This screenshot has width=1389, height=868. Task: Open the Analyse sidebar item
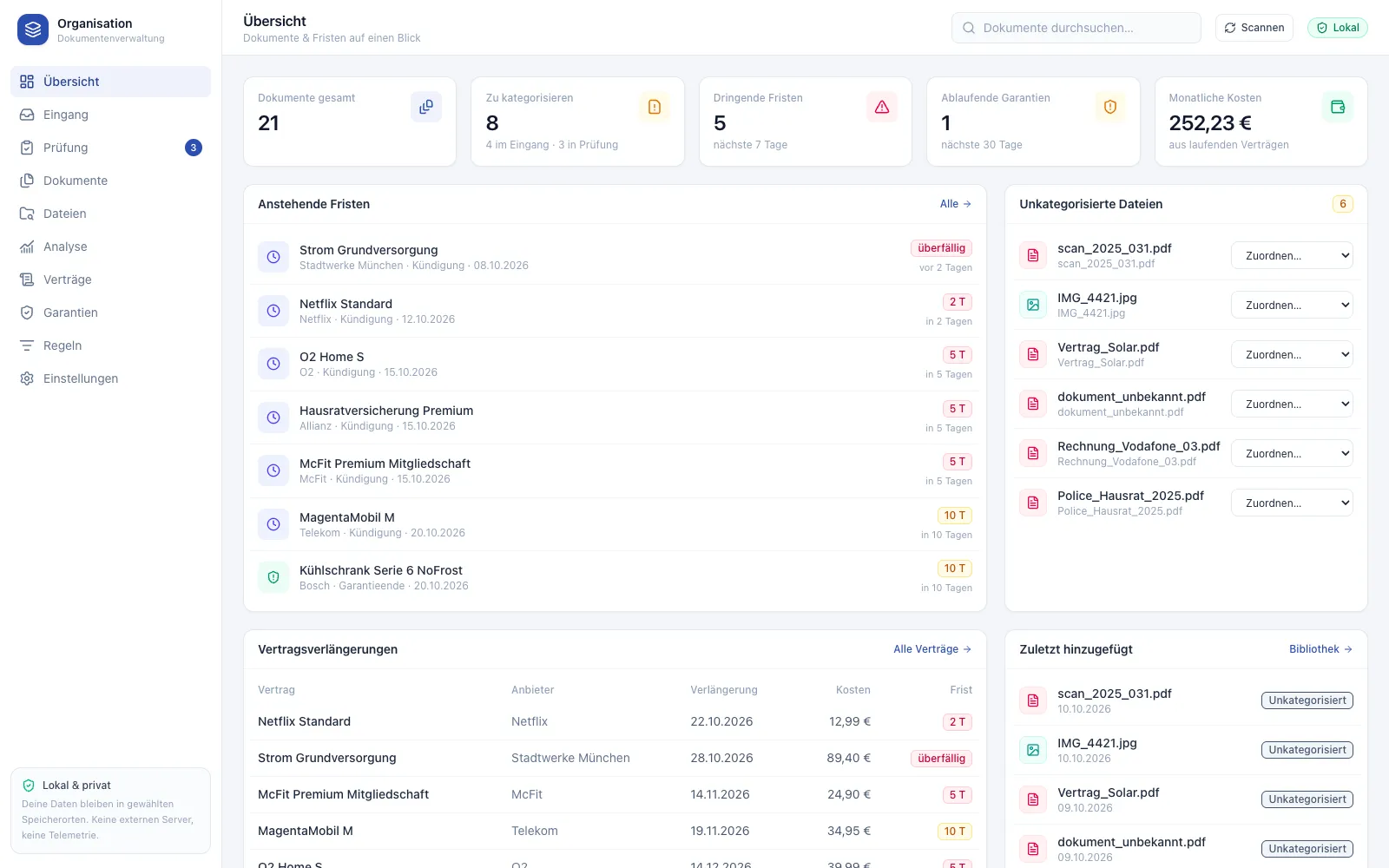click(110, 247)
